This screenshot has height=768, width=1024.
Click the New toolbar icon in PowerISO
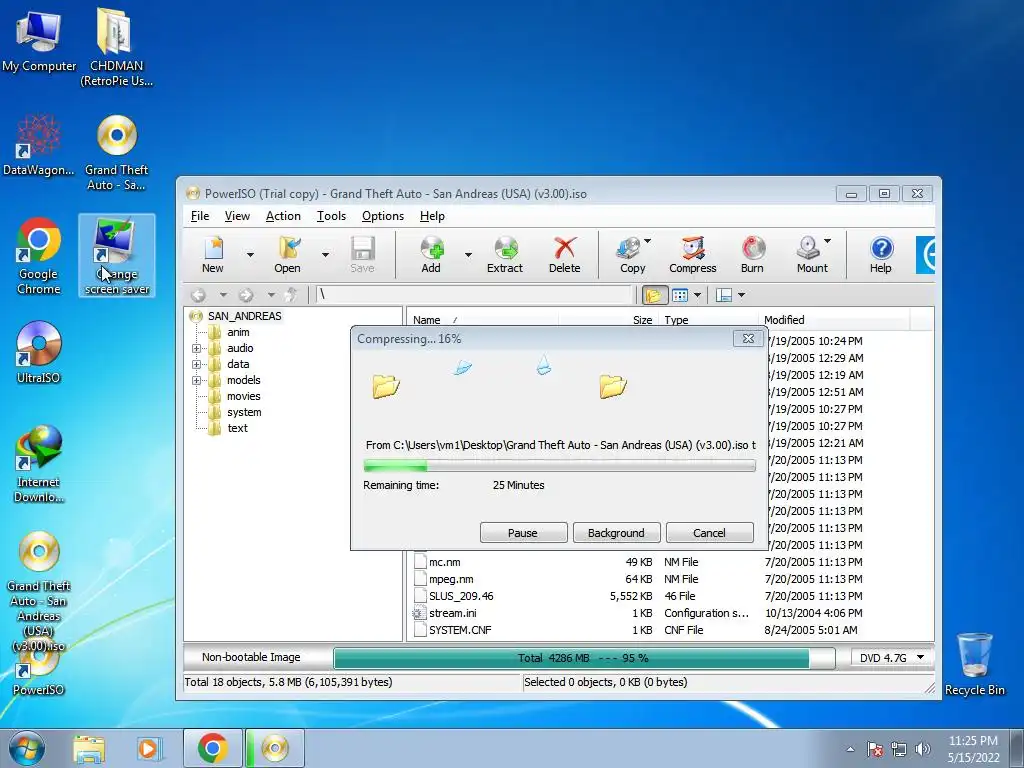(x=213, y=249)
